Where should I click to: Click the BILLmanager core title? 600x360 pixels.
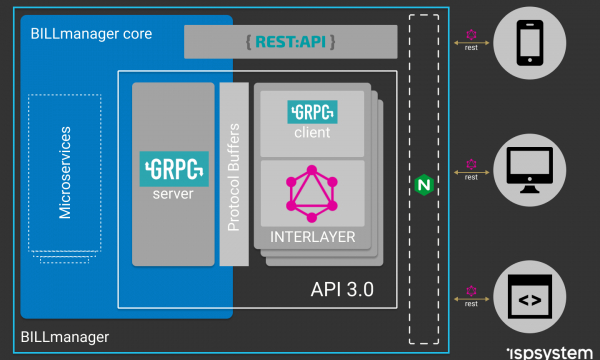(91, 34)
